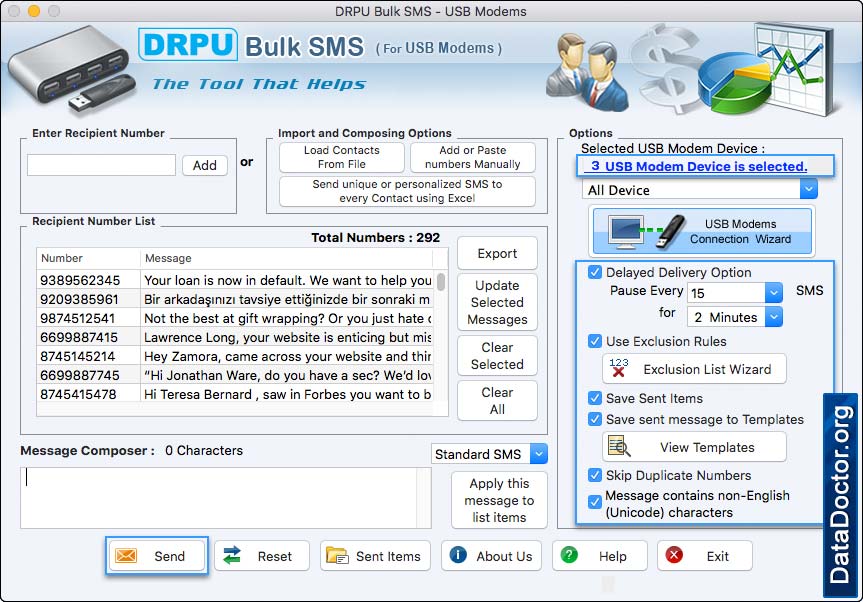
Task: Click the green arrows Reset icon
Action: click(232, 556)
